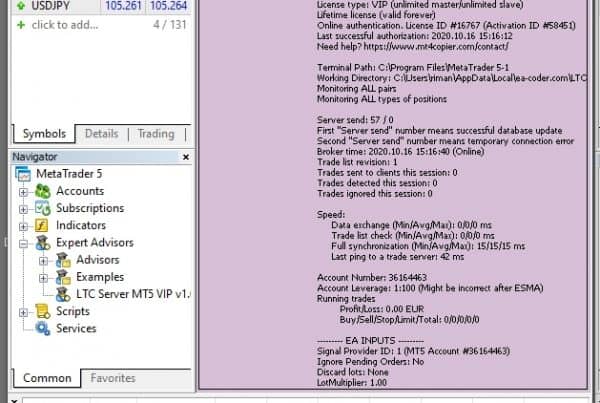
Task: Select MetaTrader 5 root label
Action: pos(69,174)
